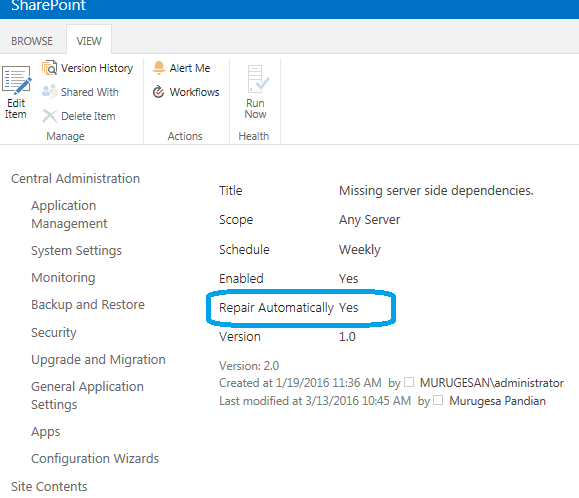Image resolution: width=579 pixels, height=498 pixels.
Task: Click presence box beside MURUGESAN\administrator
Action: (x=409, y=382)
